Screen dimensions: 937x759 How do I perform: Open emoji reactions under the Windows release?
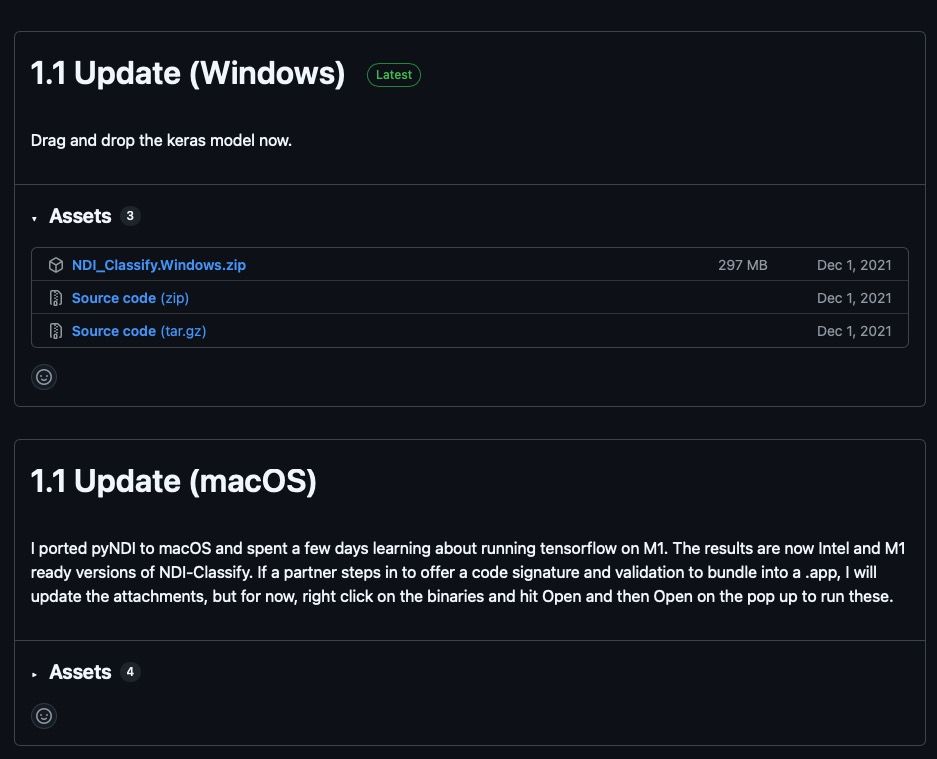point(44,377)
